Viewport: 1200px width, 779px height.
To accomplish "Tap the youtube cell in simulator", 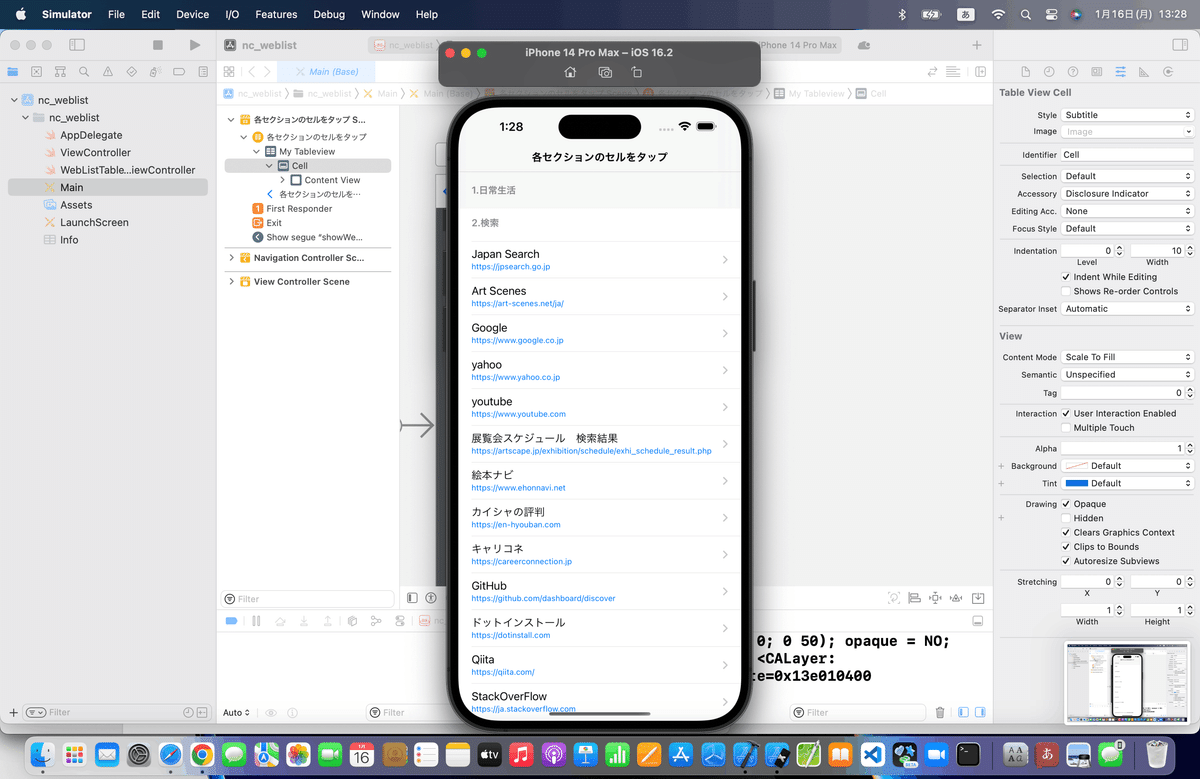I will (598, 407).
